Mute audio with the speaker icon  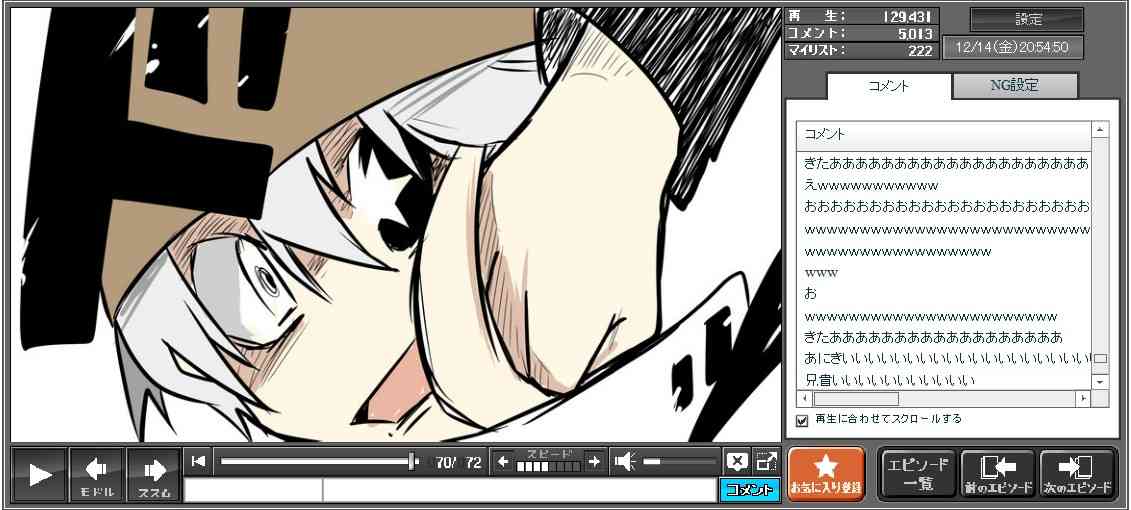pyautogui.click(x=625, y=461)
